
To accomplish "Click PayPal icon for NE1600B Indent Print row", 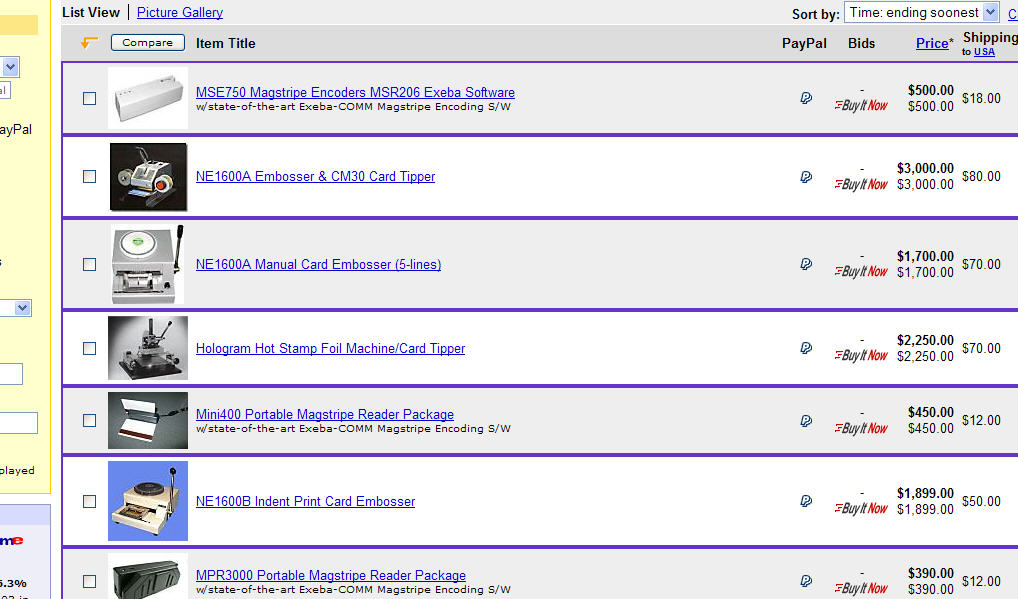I will (806, 501).
